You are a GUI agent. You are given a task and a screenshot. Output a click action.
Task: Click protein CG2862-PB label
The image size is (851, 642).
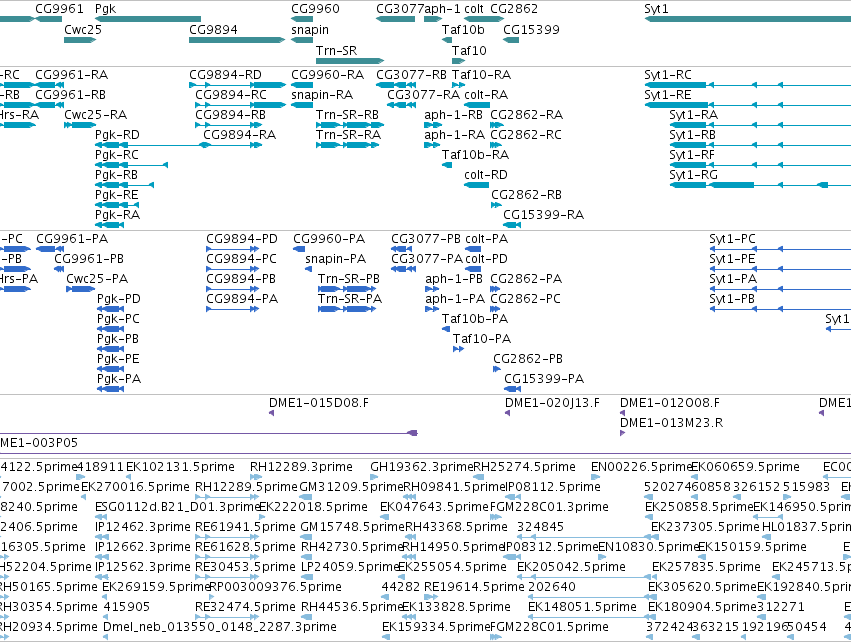coord(528,359)
